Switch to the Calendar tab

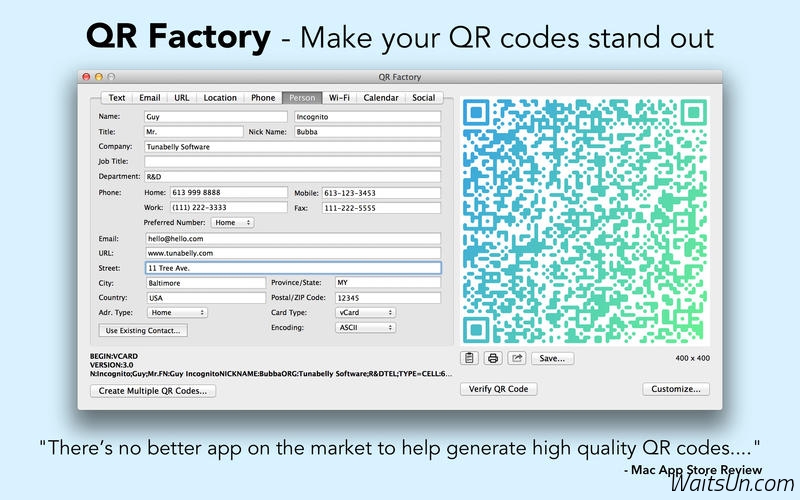[381, 97]
